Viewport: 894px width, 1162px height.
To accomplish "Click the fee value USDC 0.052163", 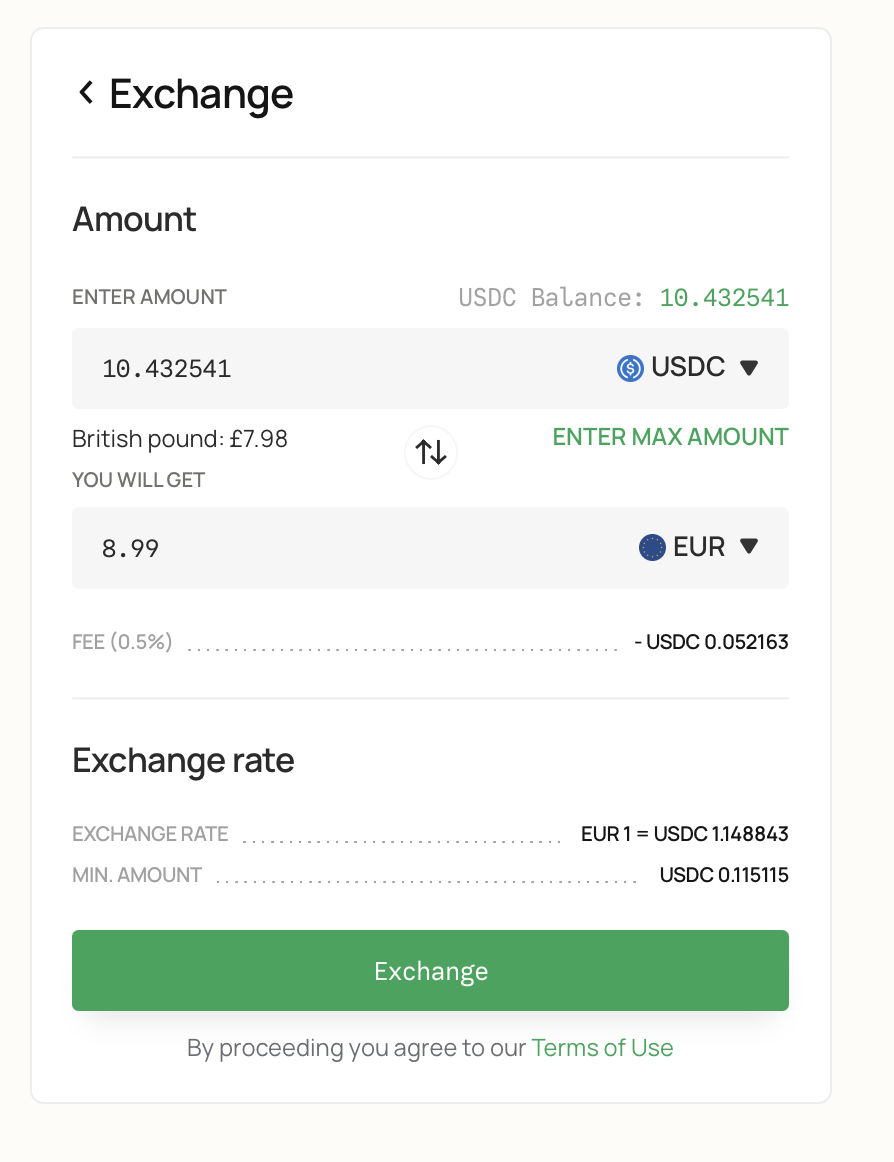I will coord(711,642).
